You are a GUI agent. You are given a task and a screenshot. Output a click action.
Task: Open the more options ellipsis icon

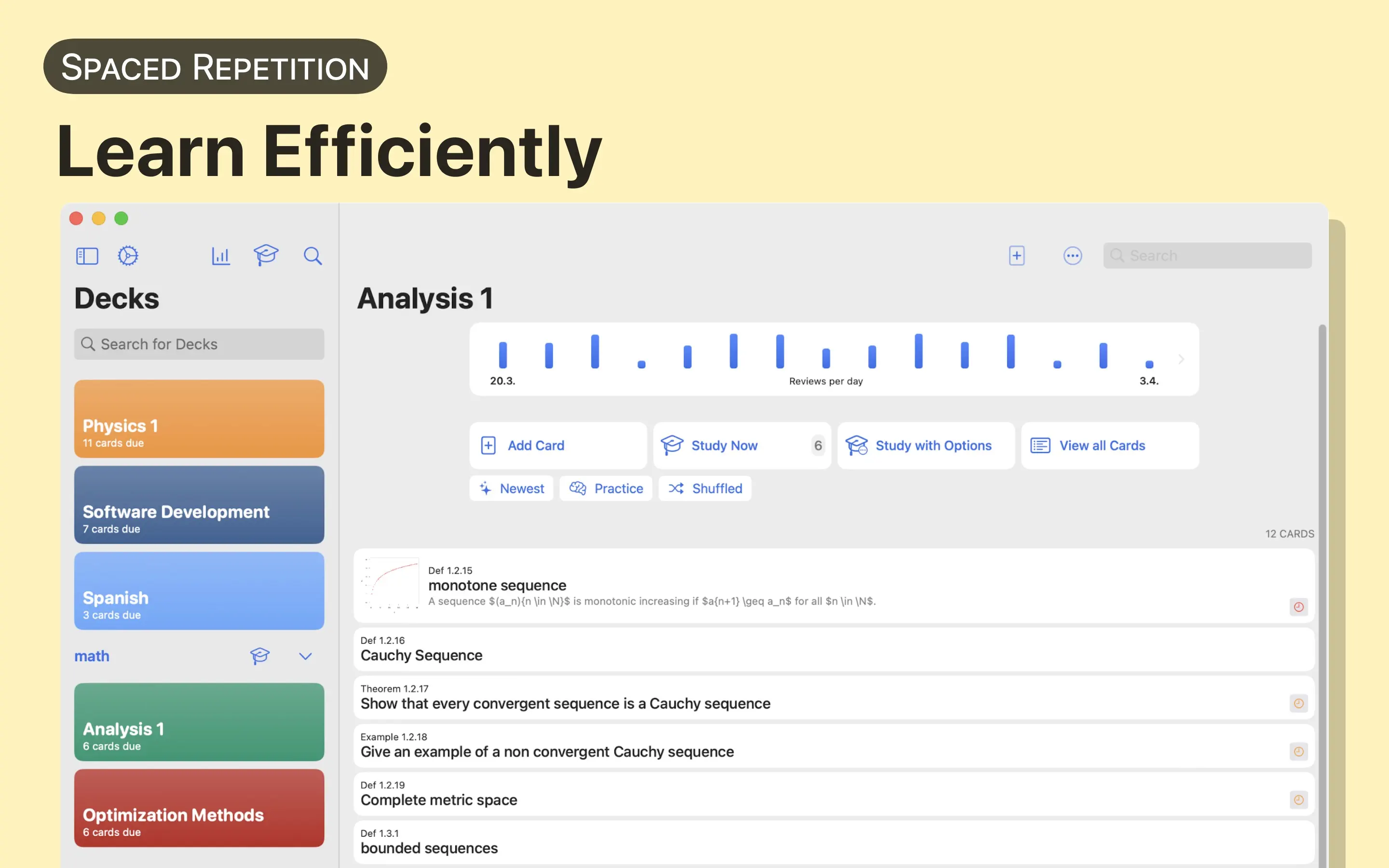1072,256
